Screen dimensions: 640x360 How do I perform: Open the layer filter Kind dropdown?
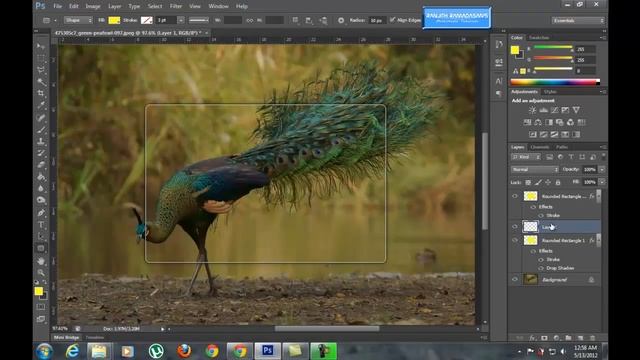point(526,157)
